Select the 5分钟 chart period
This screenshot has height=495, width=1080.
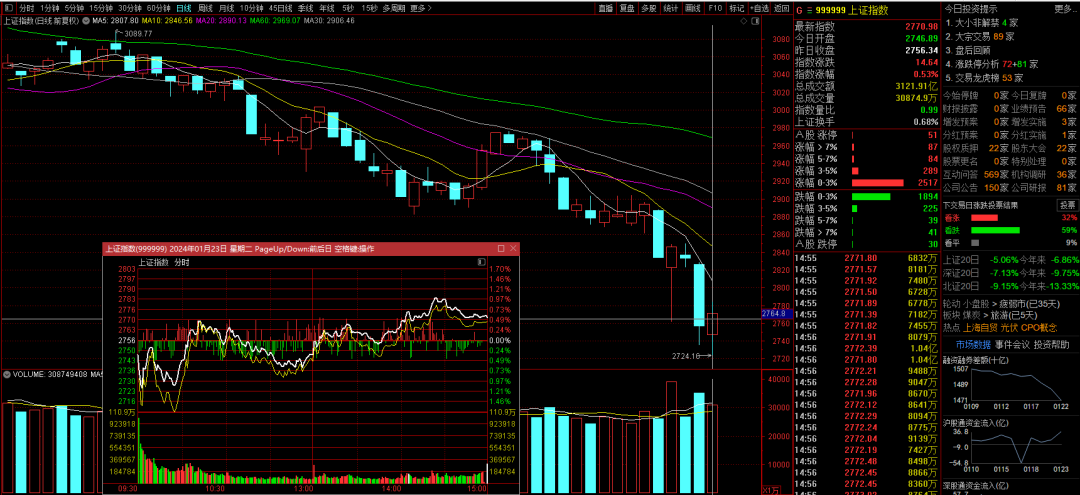pos(74,8)
